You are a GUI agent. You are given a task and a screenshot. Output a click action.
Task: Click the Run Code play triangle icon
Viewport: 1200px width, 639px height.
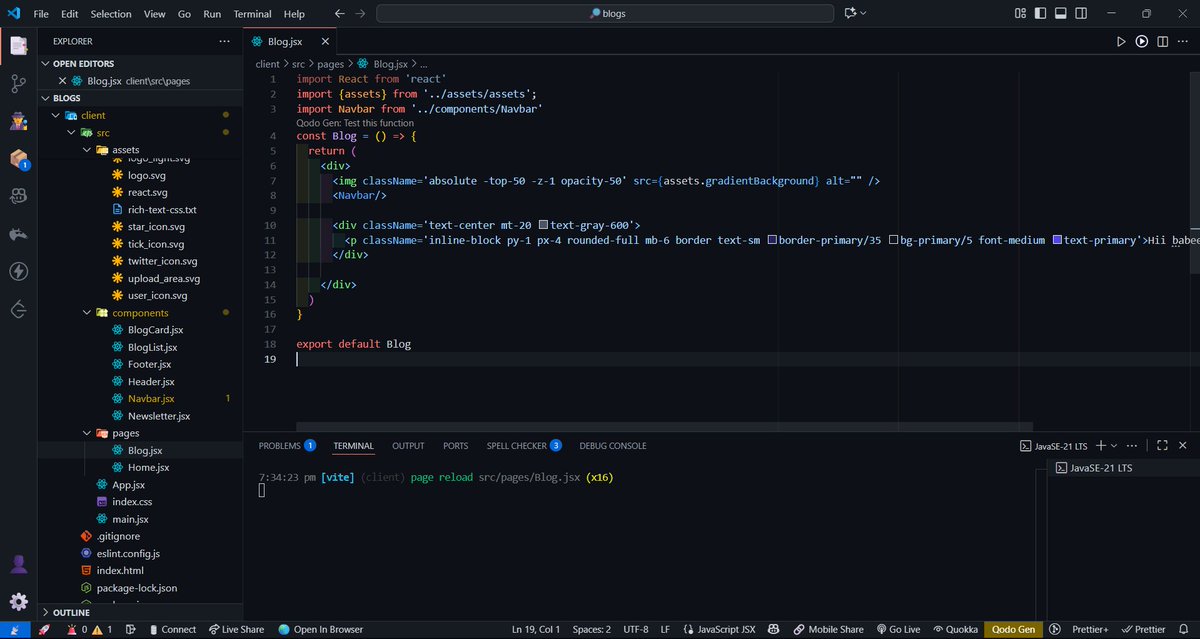(1121, 42)
